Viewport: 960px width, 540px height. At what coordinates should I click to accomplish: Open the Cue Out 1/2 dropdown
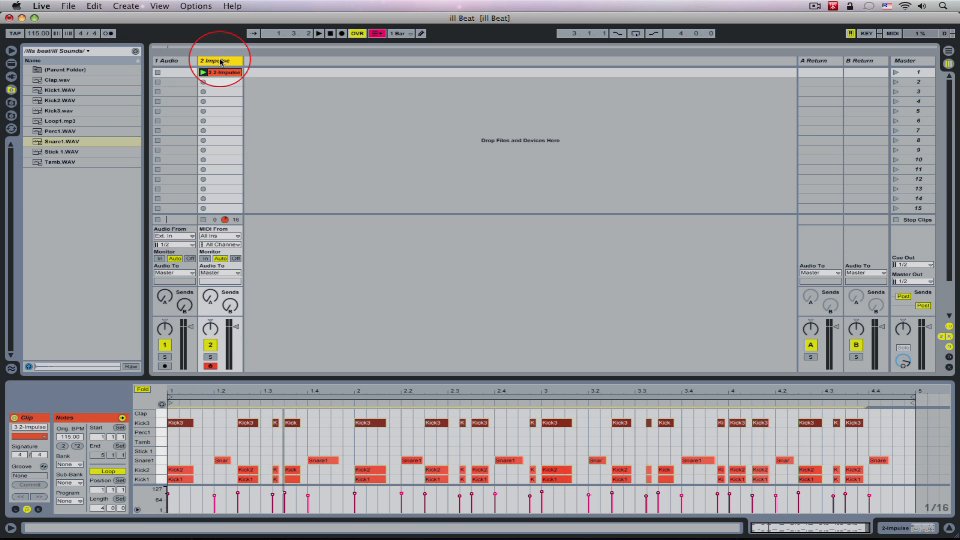[912, 265]
